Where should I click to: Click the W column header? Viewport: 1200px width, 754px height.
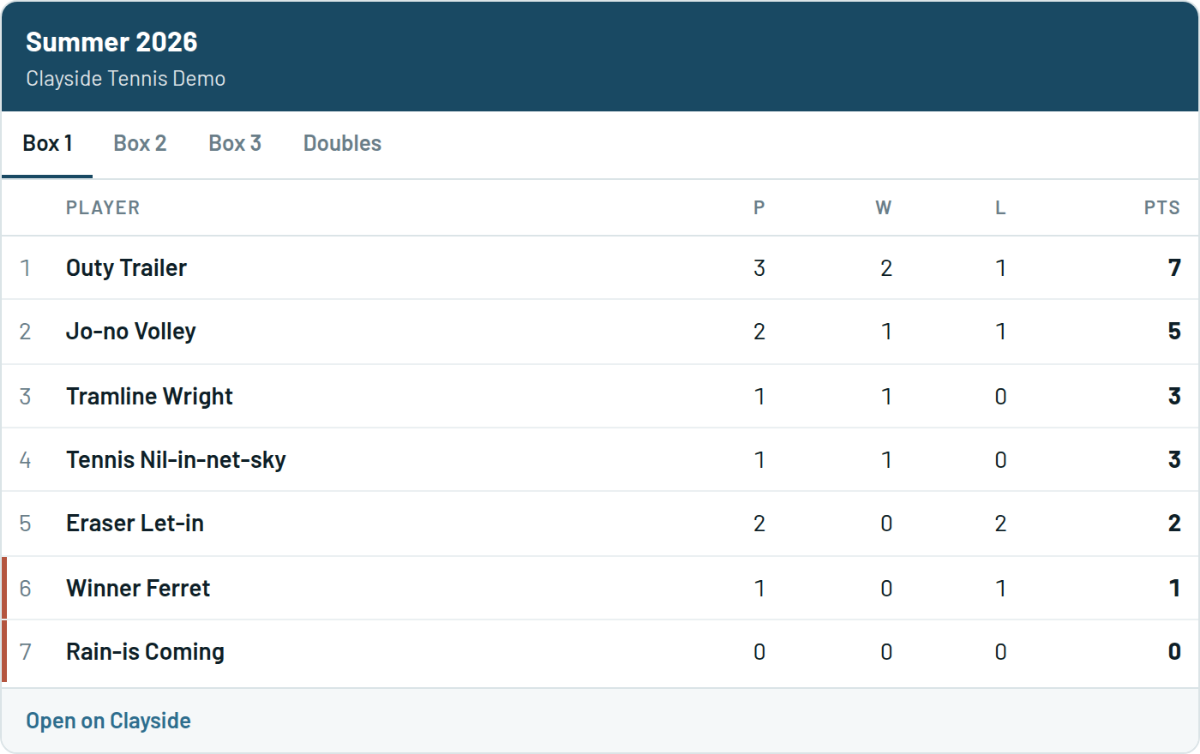pos(884,208)
